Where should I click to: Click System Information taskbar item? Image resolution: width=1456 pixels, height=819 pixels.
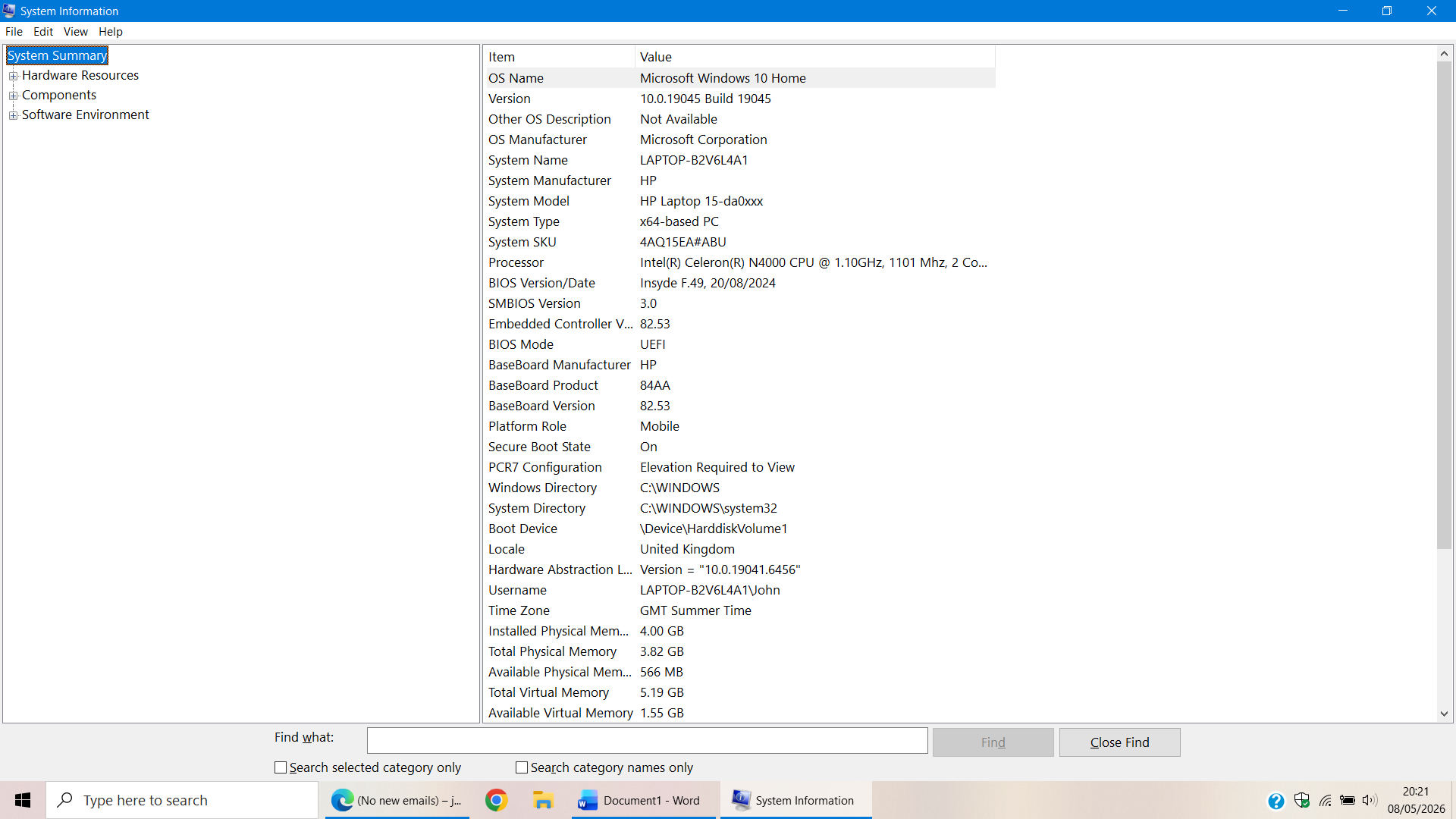795,800
